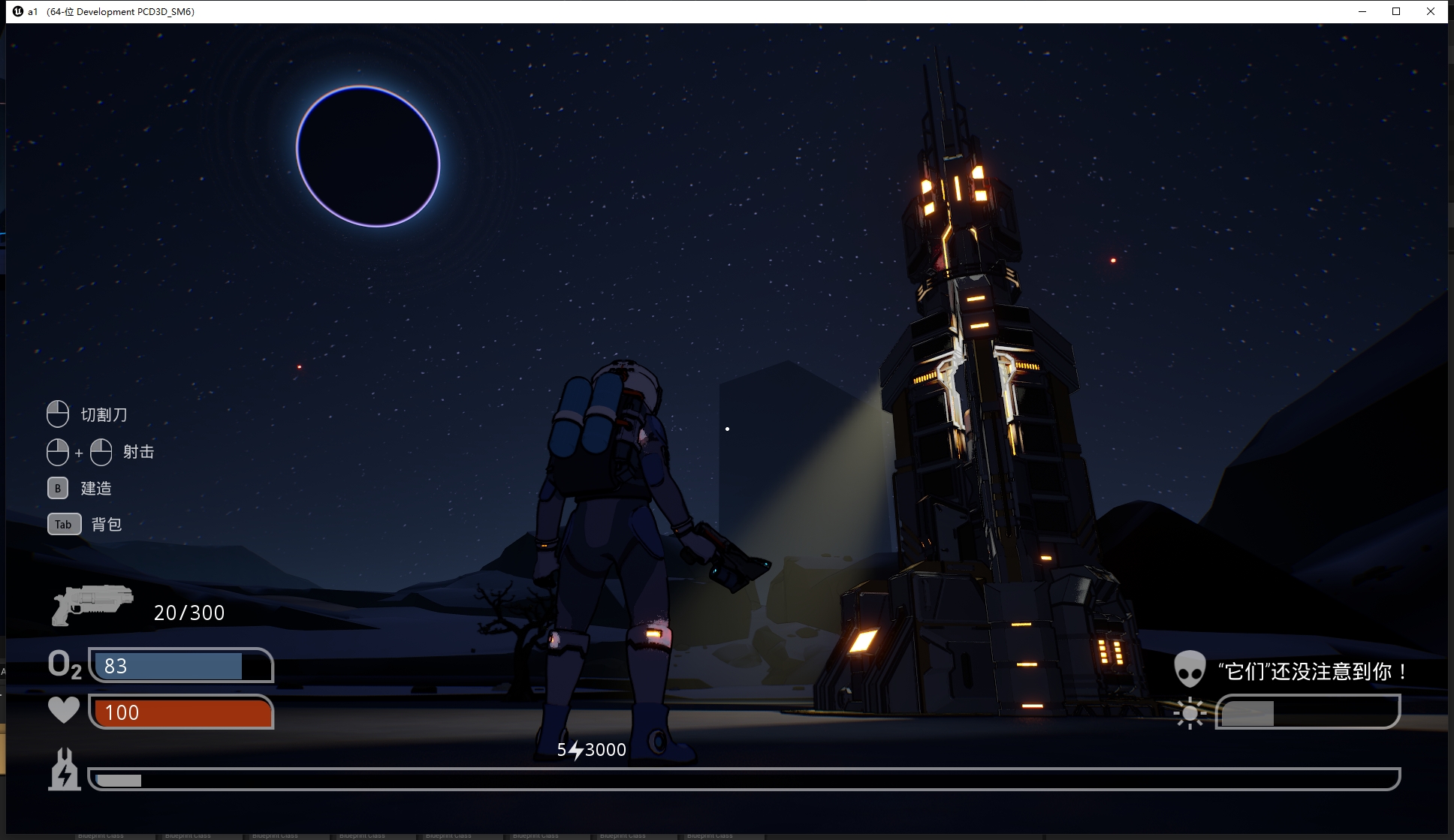Maximize the game window
This screenshot has height=840, width=1454.
point(1396,11)
